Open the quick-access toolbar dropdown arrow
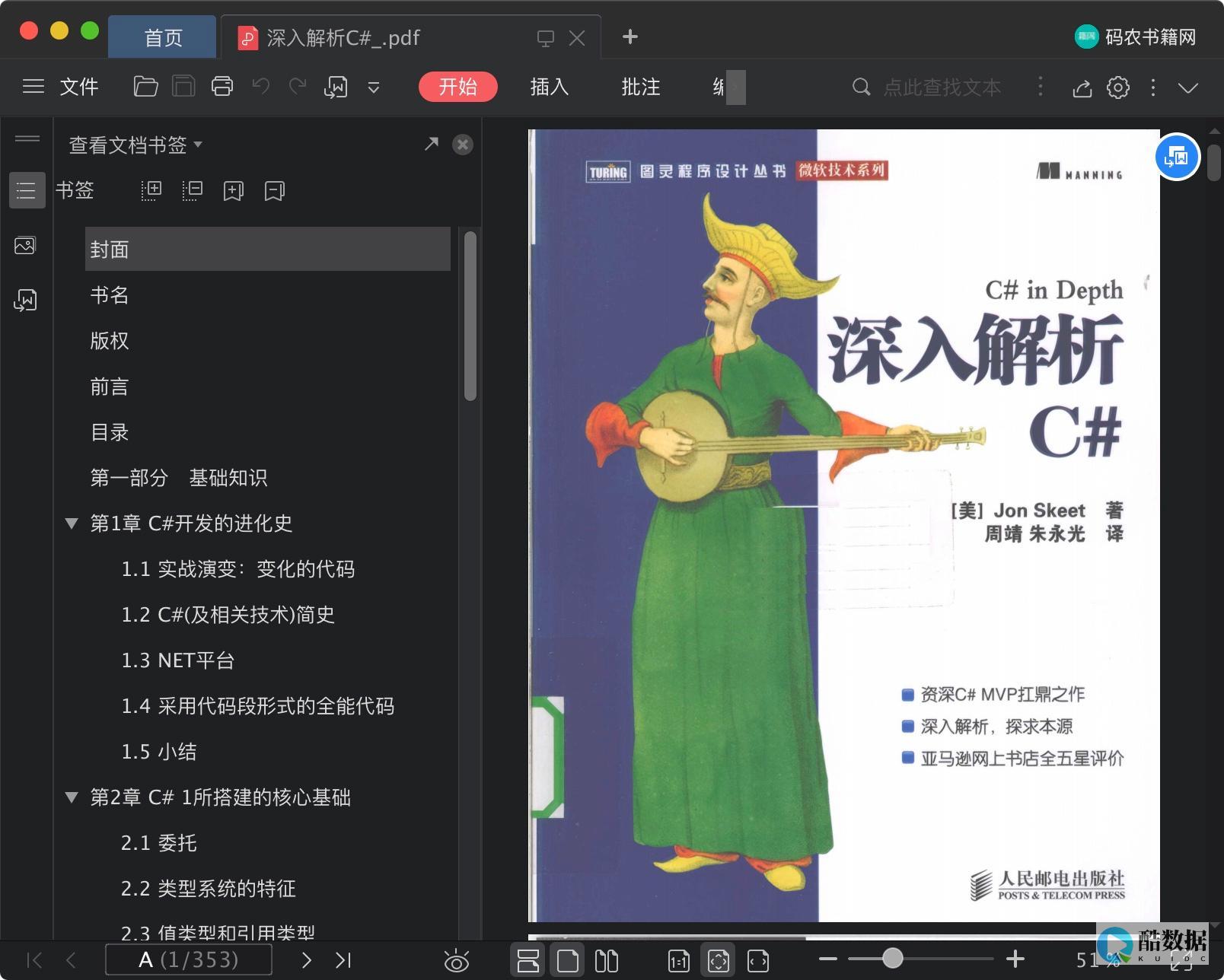Viewport: 1224px width, 980px height. click(374, 87)
